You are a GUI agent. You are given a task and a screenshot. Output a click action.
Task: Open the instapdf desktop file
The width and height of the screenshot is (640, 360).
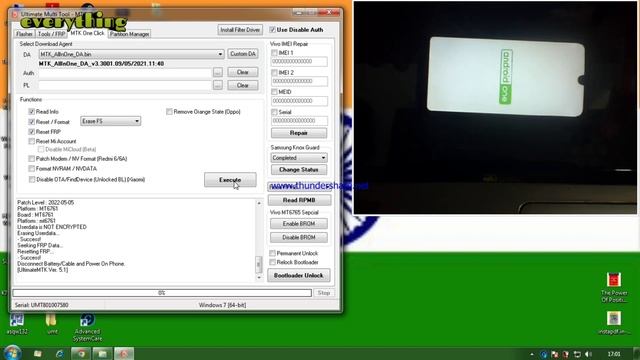coord(614,323)
